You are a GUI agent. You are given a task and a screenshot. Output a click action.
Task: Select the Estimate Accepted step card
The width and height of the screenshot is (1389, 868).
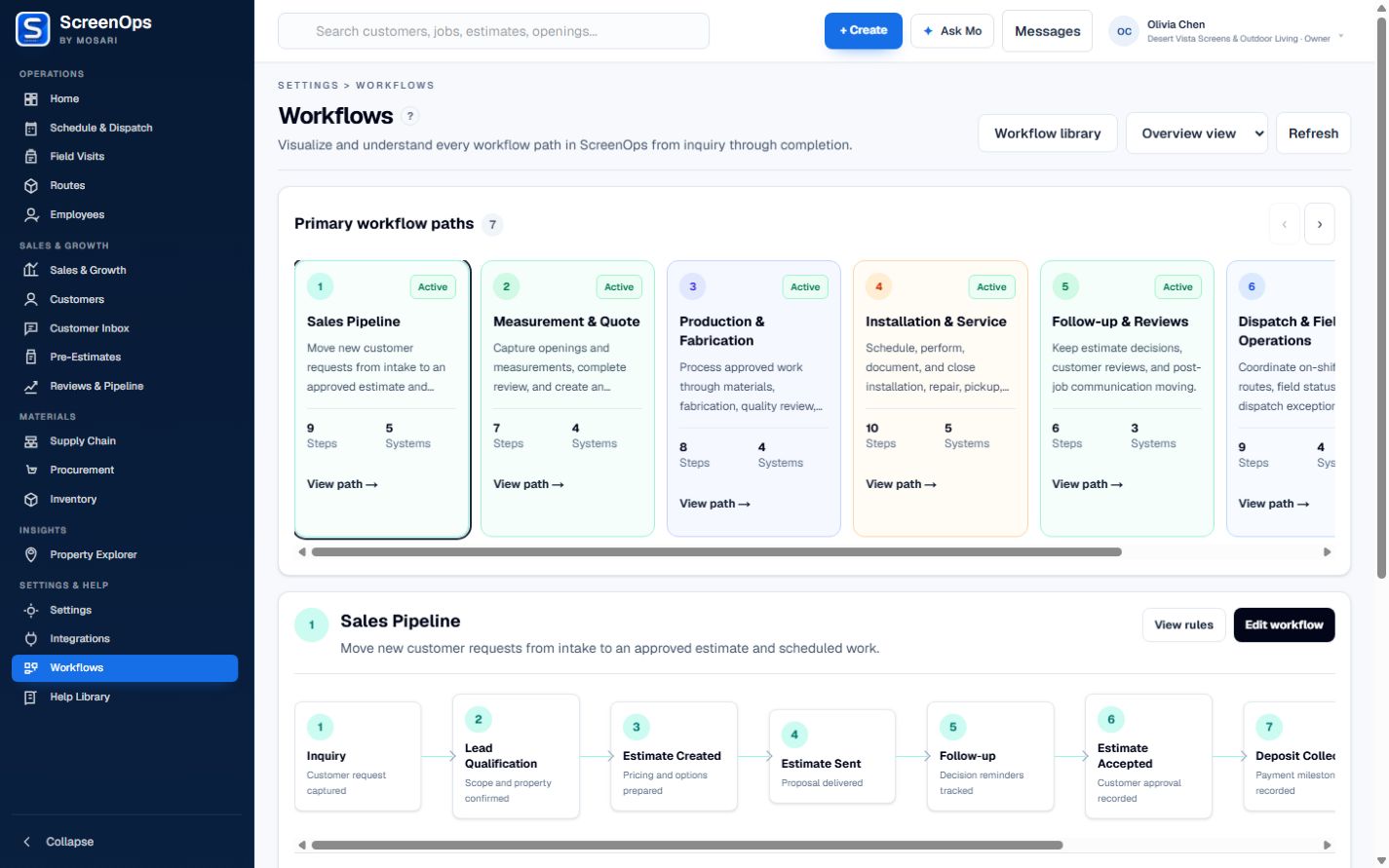[x=1148, y=757]
